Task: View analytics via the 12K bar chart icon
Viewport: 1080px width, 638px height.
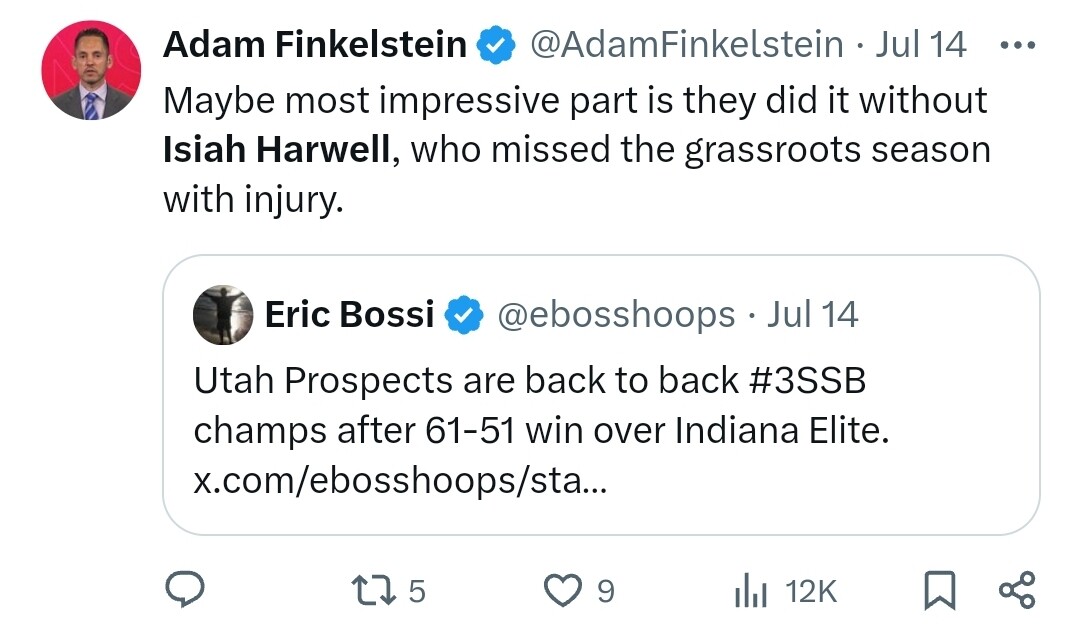Action: (x=751, y=591)
